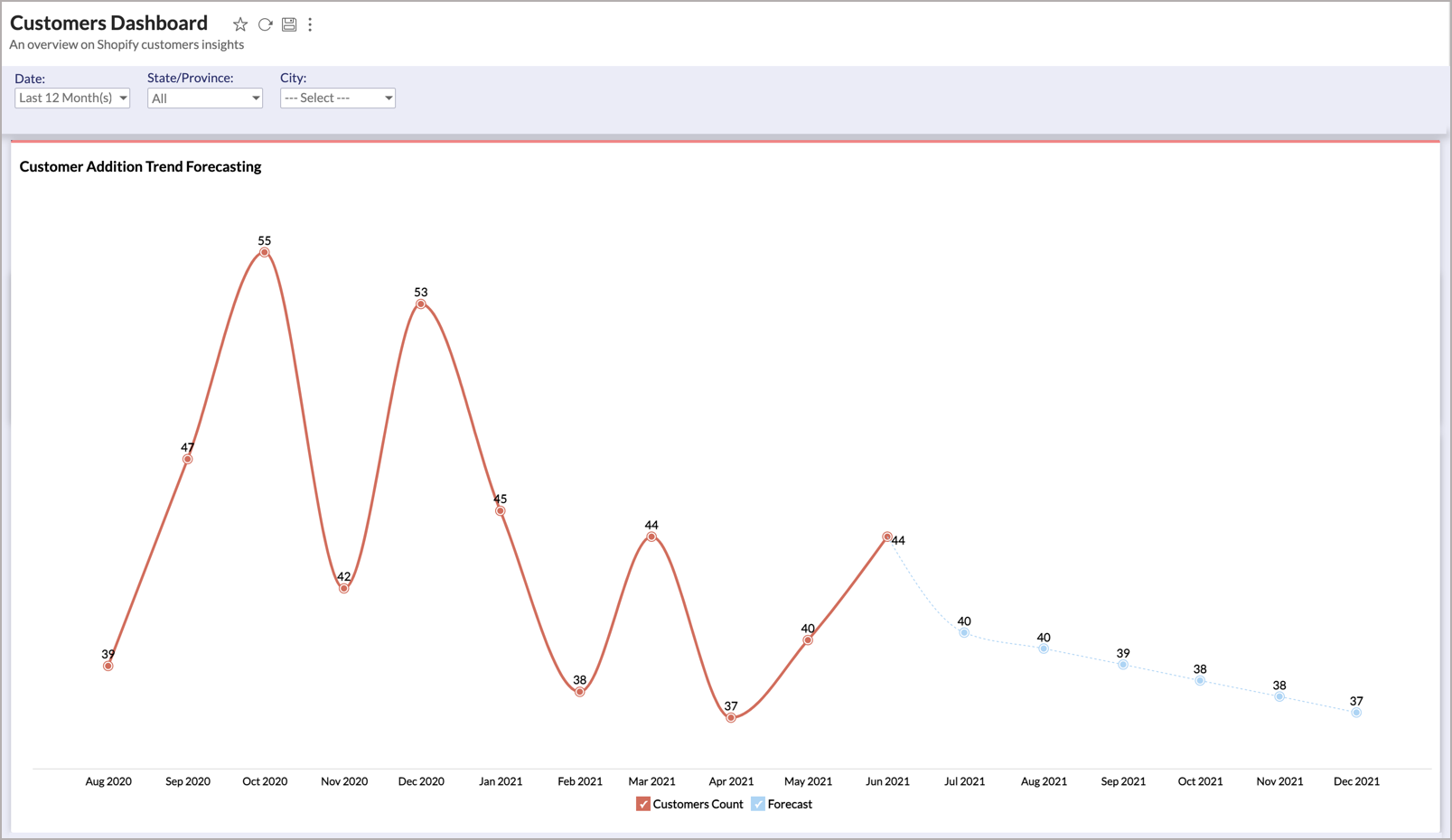Viewport: 1452px width, 840px height.
Task: Open the three-dot more options menu
Action: [310, 24]
